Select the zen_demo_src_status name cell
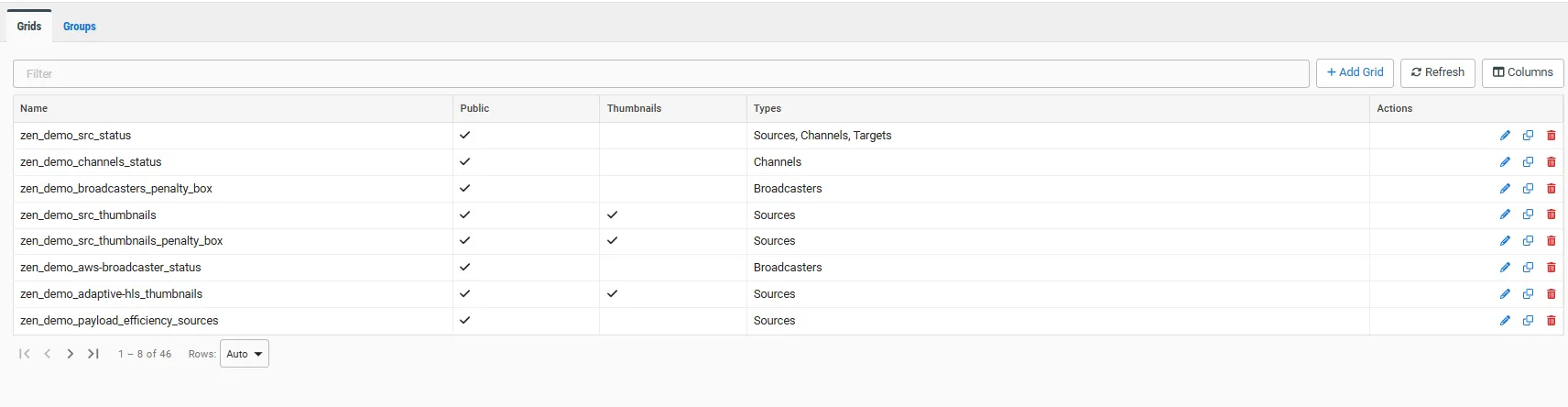 (x=233, y=136)
